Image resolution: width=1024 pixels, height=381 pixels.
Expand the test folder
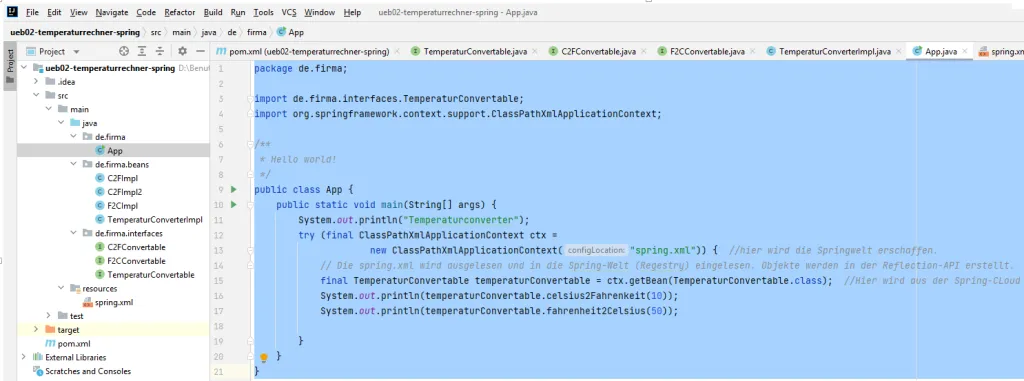coord(48,316)
